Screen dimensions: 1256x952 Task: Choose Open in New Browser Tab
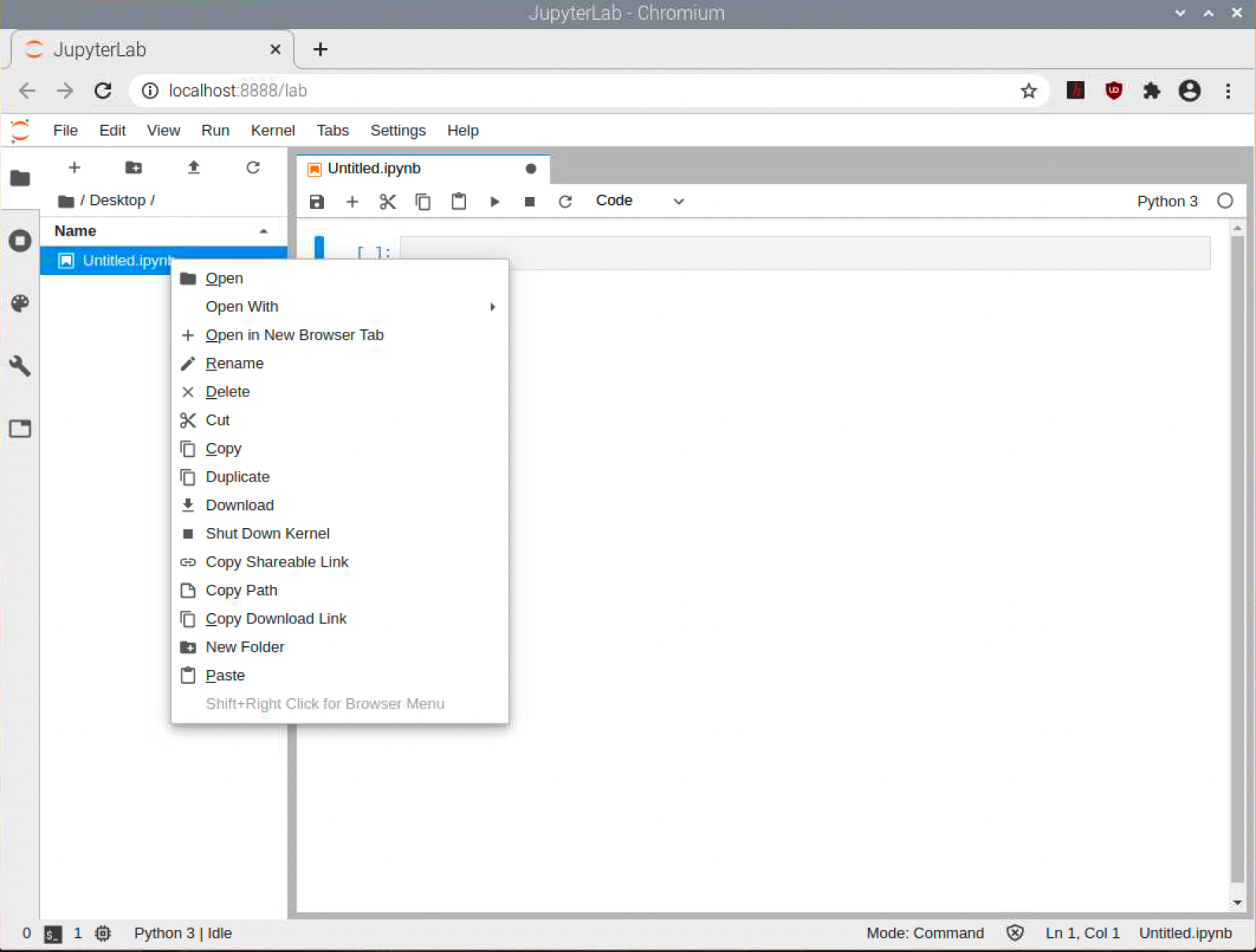(340, 335)
